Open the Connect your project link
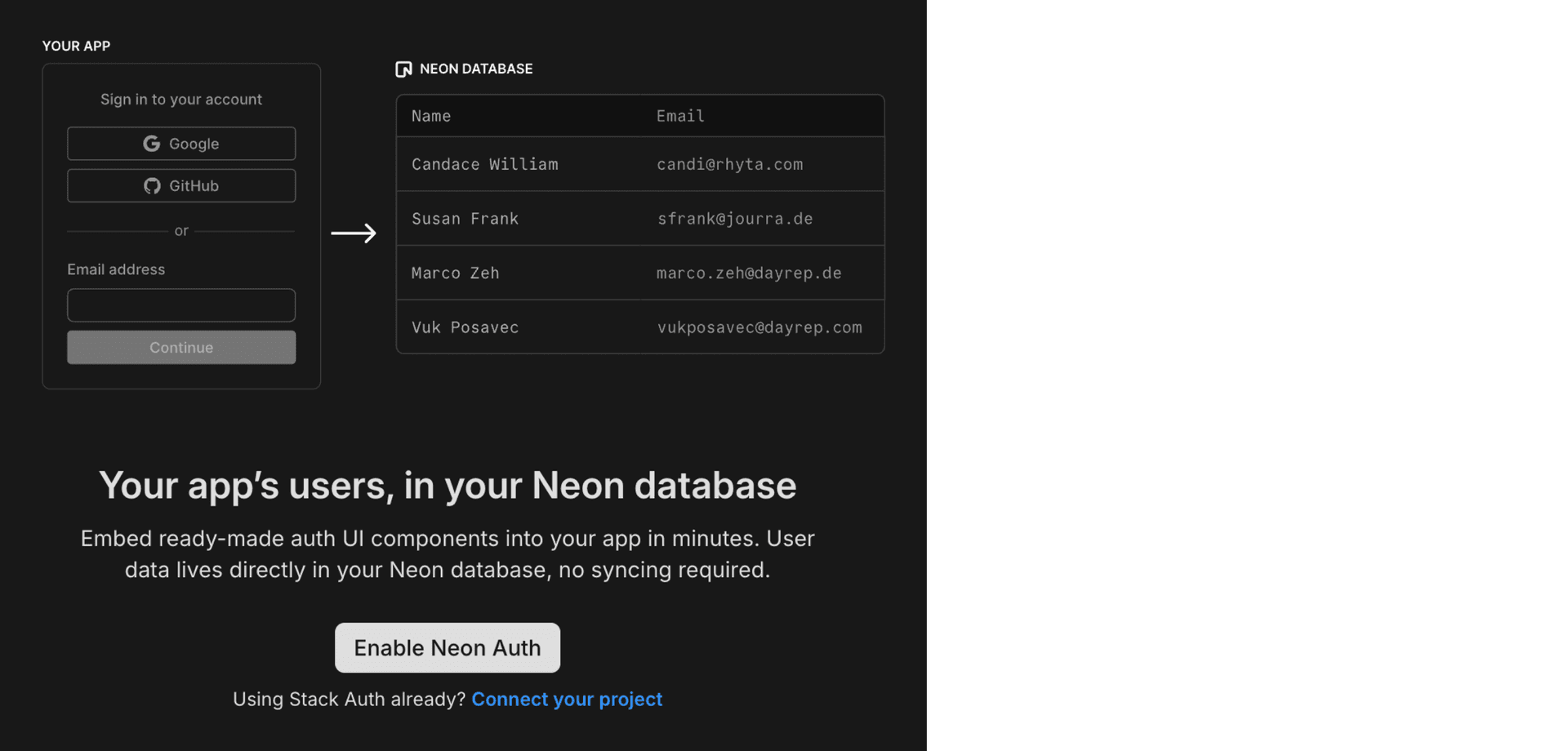 click(x=567, y=699)
